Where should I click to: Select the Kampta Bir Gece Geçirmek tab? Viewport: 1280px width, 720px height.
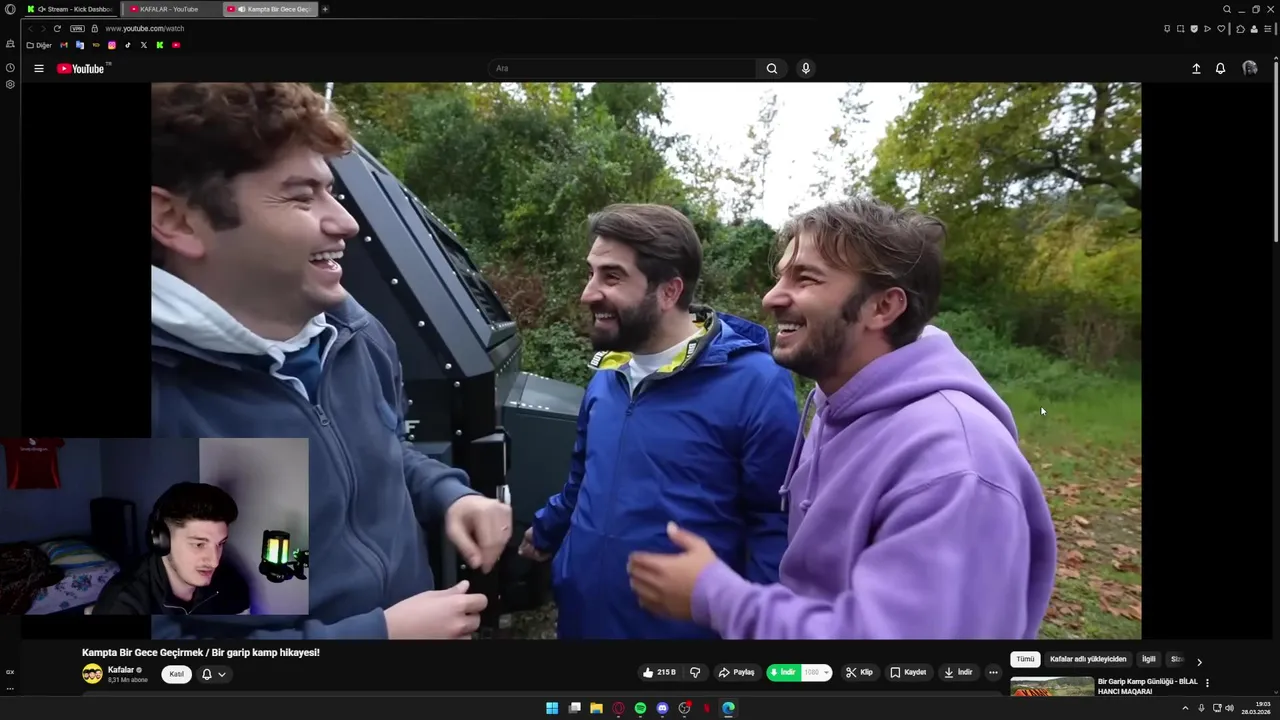[x=270, y=9]
